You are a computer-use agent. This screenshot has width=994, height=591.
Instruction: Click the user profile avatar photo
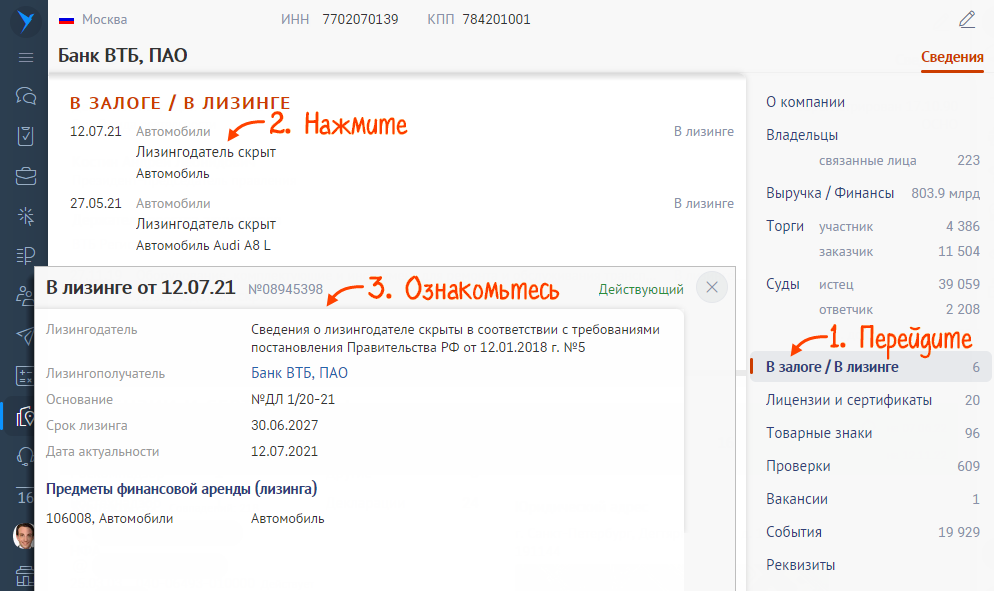pyautogui.click(x=23, y=536)
